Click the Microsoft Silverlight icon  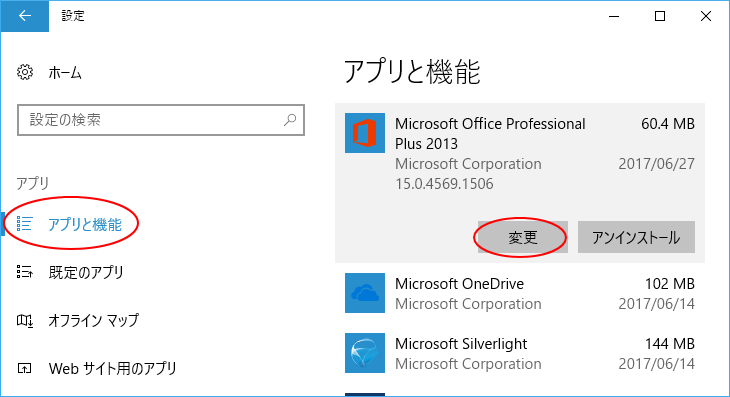click(x=365, y=353)
